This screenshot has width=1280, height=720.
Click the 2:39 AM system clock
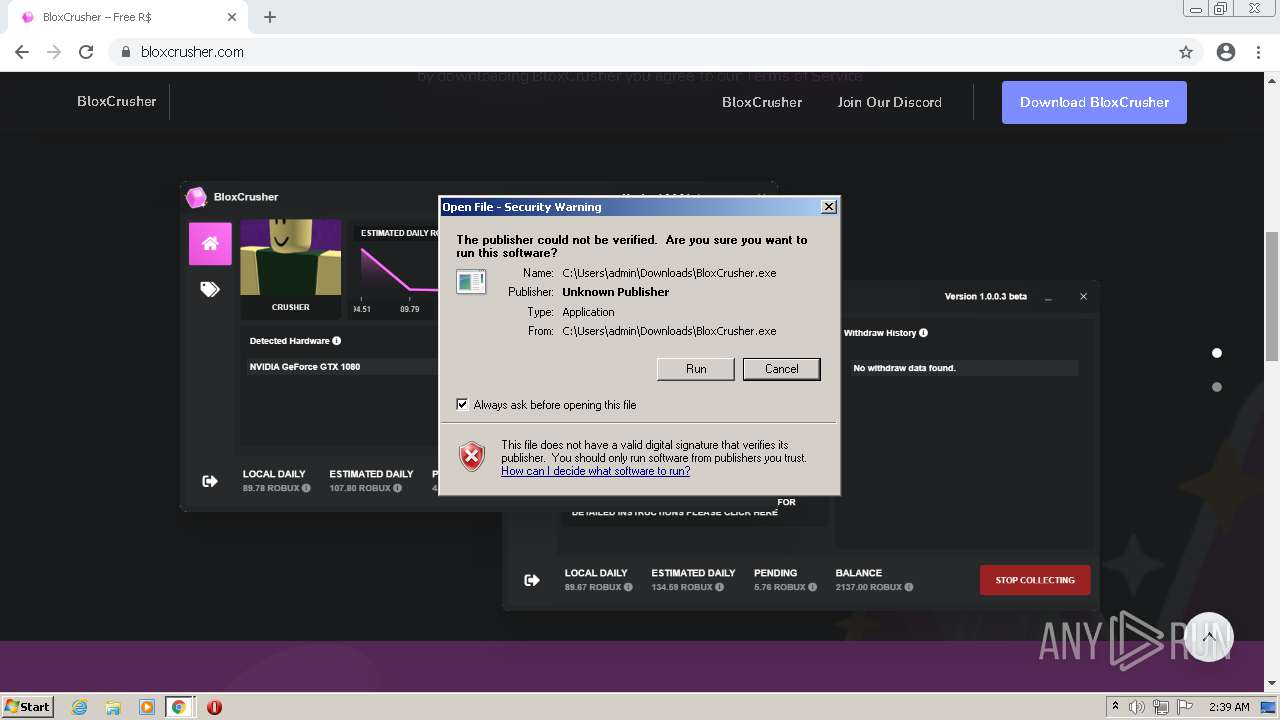coord(1229,707)
